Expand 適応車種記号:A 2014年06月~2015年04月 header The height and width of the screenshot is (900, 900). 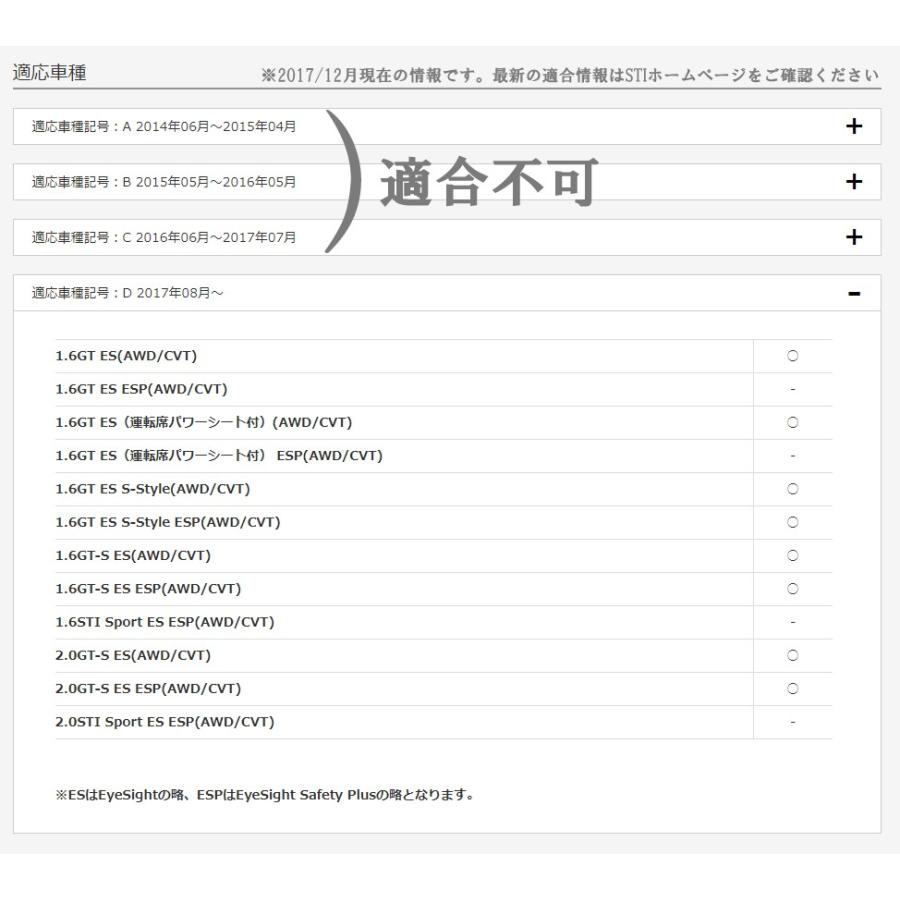[x=164, y=126]
